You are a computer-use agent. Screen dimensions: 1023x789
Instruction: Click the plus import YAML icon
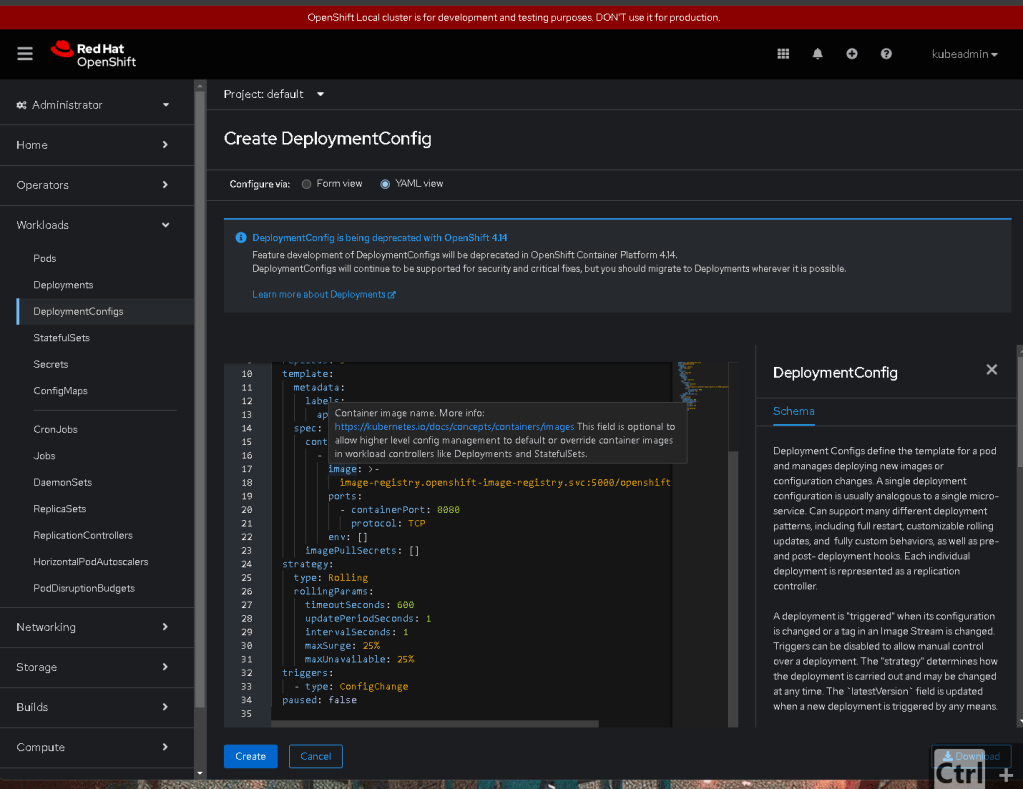point(851,54)
